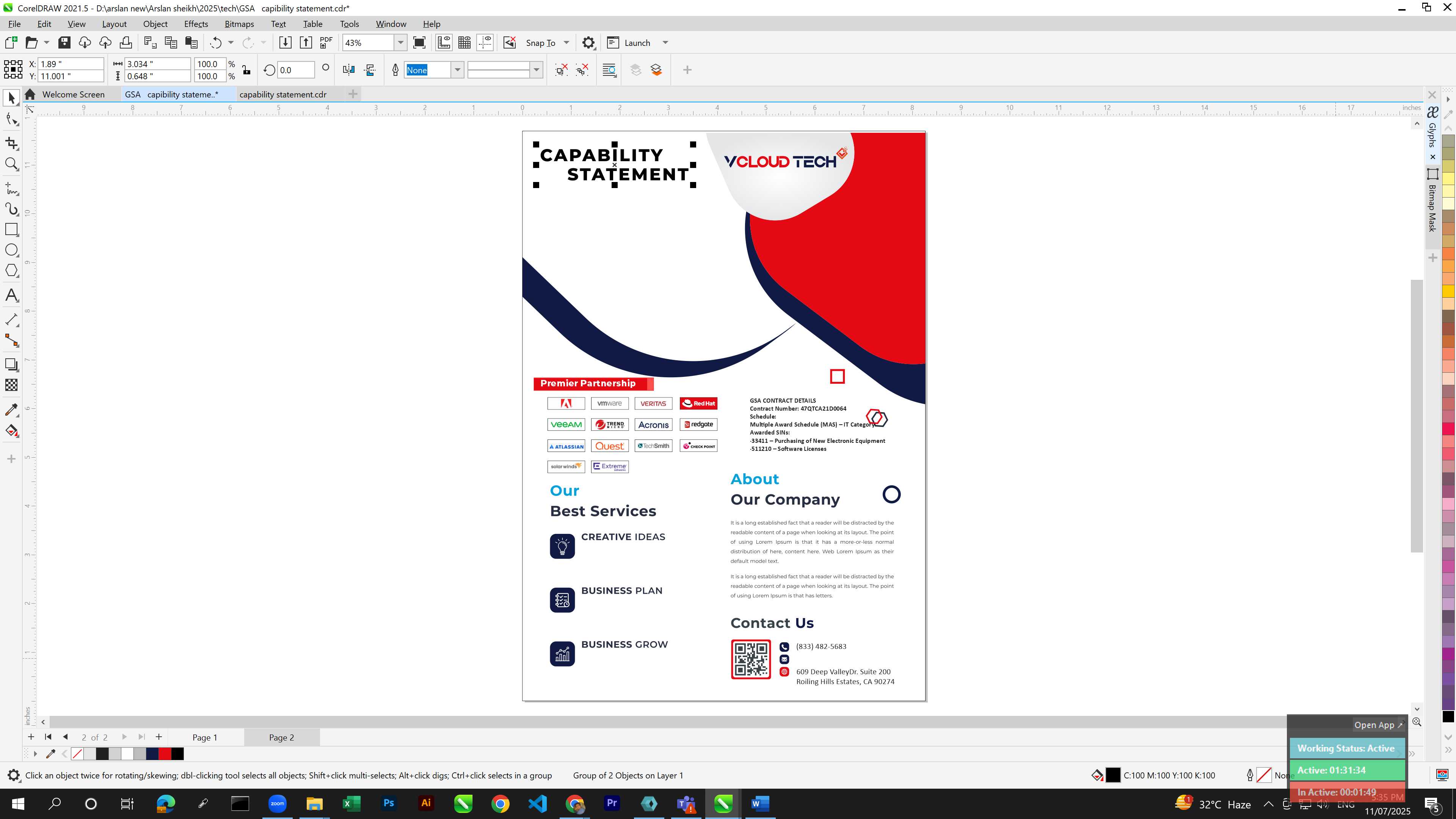Open the outline width None dropdown

[x=457, y=69]
